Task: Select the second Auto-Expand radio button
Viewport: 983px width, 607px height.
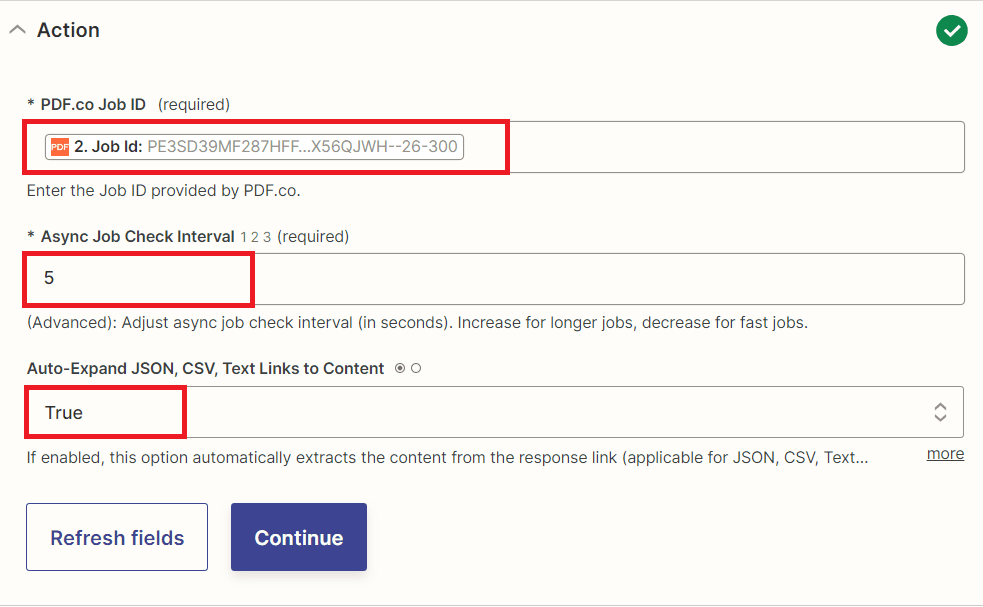Action: click(414, 368)
